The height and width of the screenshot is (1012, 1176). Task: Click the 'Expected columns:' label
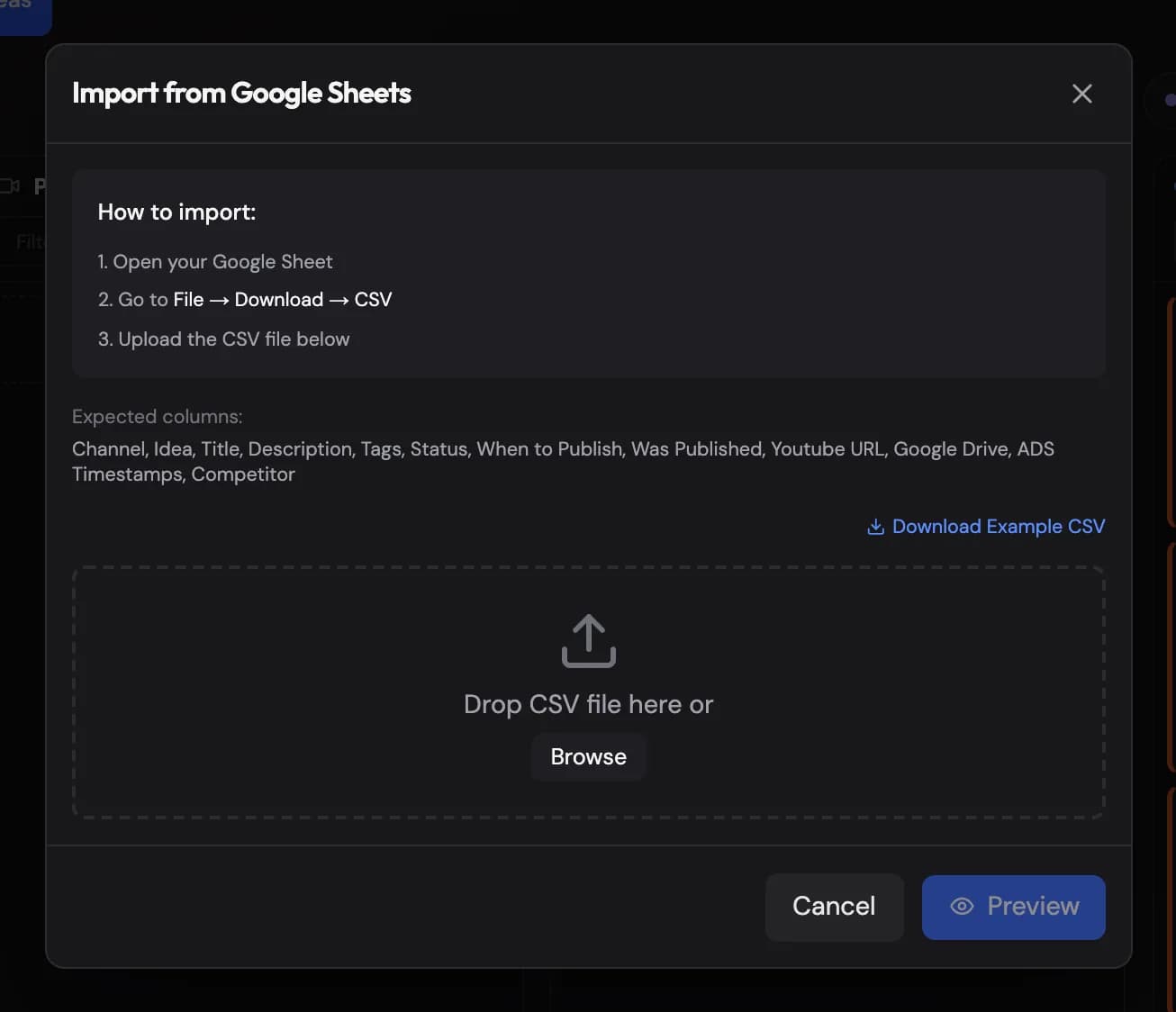(157, 417)
